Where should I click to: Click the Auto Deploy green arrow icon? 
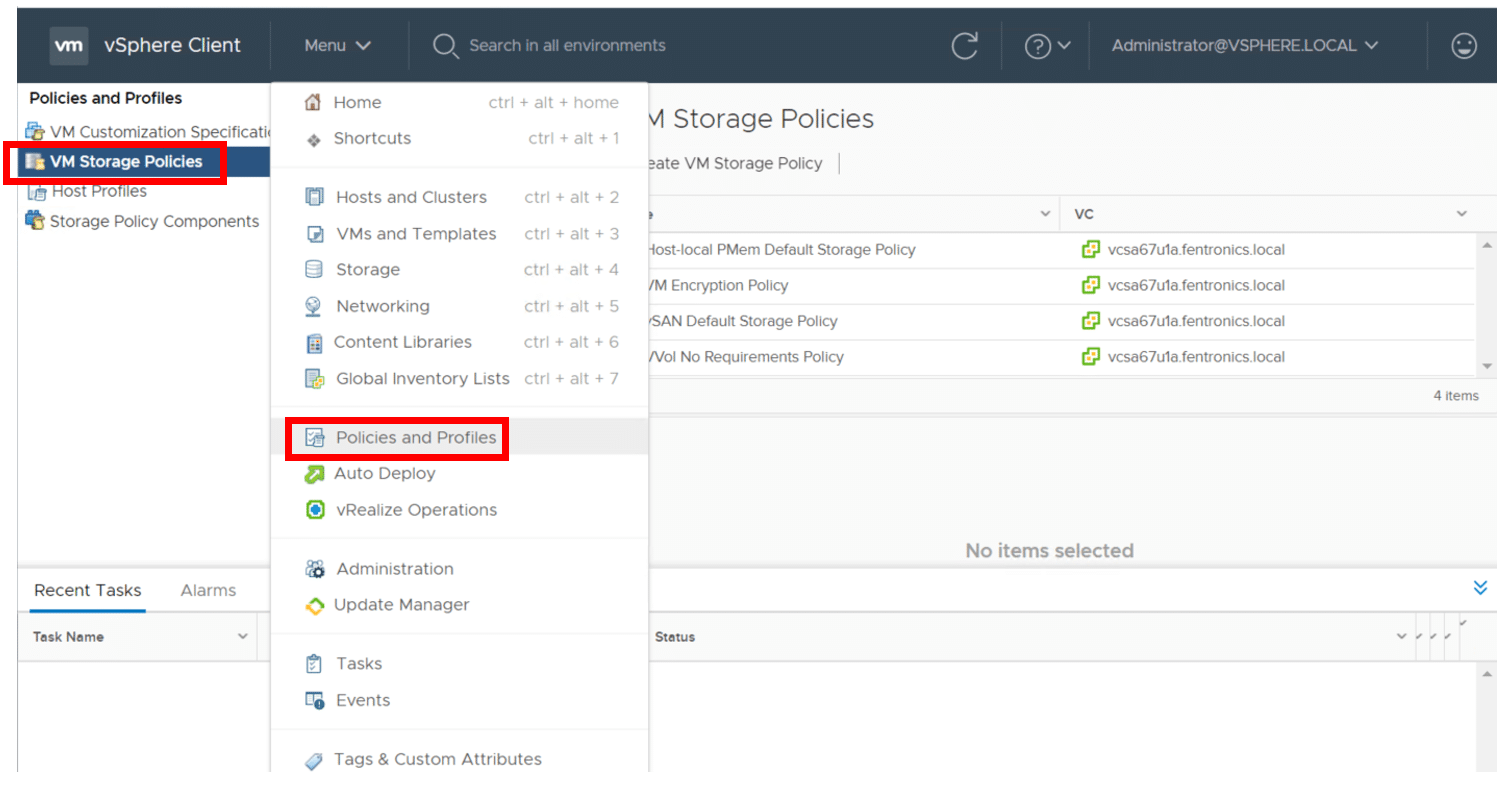pyautogui.click(x=314, y=474)
